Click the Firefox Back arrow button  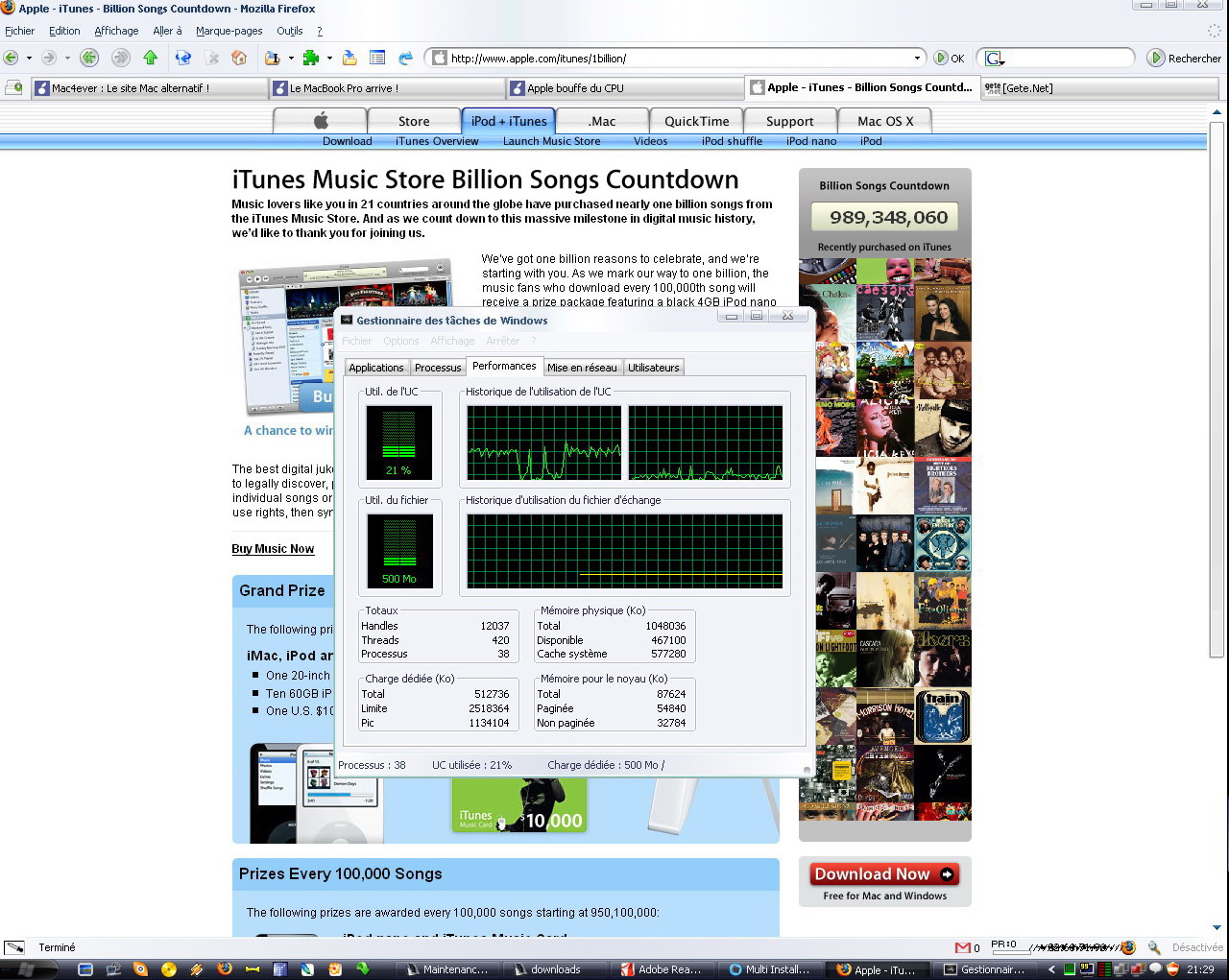point(12,58)
